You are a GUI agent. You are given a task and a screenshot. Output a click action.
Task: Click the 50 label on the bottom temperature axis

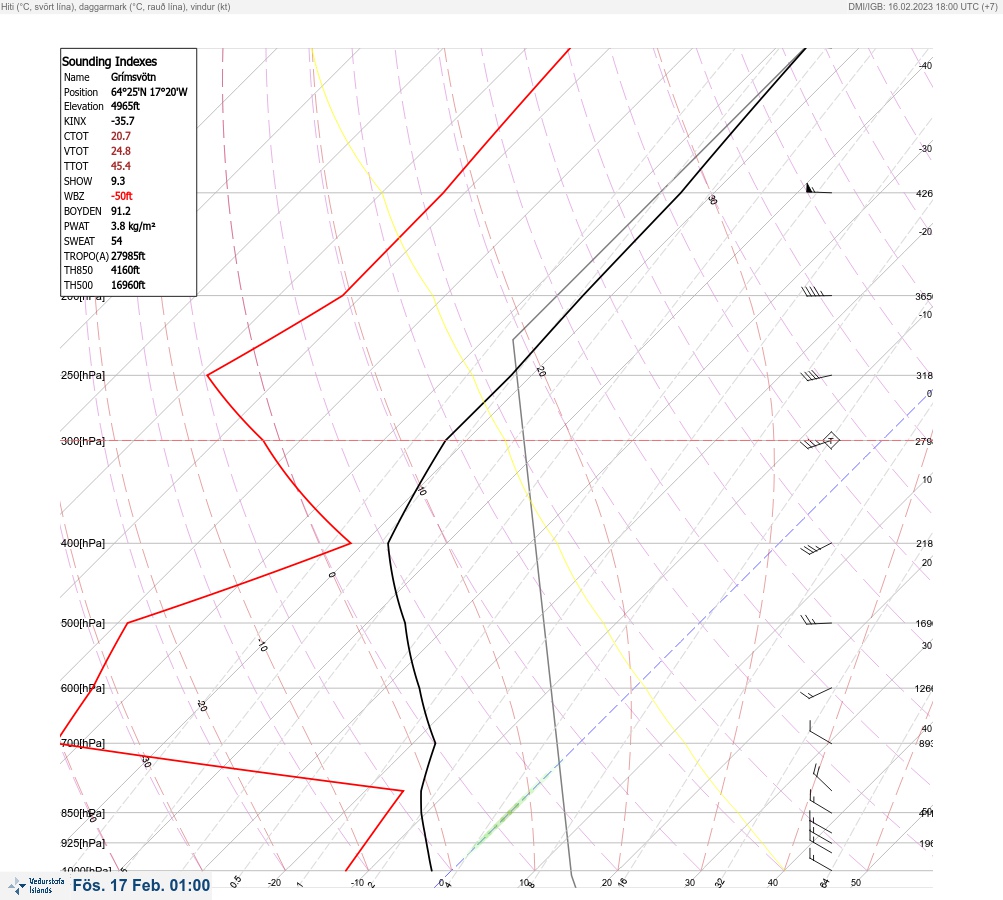856,883
